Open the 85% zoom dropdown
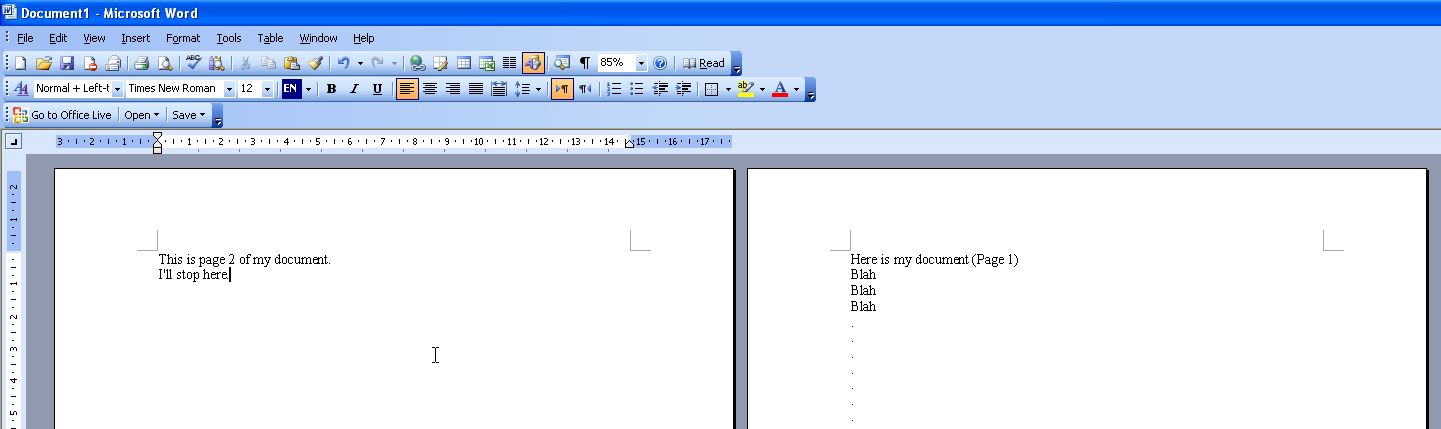Viewport: 1441px width, 429px height. 641,63
